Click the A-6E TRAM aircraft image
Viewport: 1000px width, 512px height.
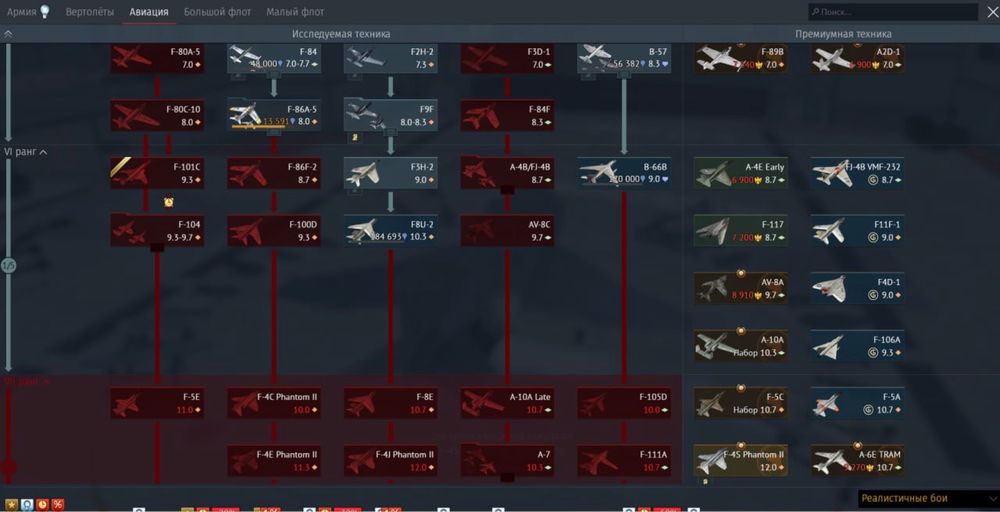(832, 460)
